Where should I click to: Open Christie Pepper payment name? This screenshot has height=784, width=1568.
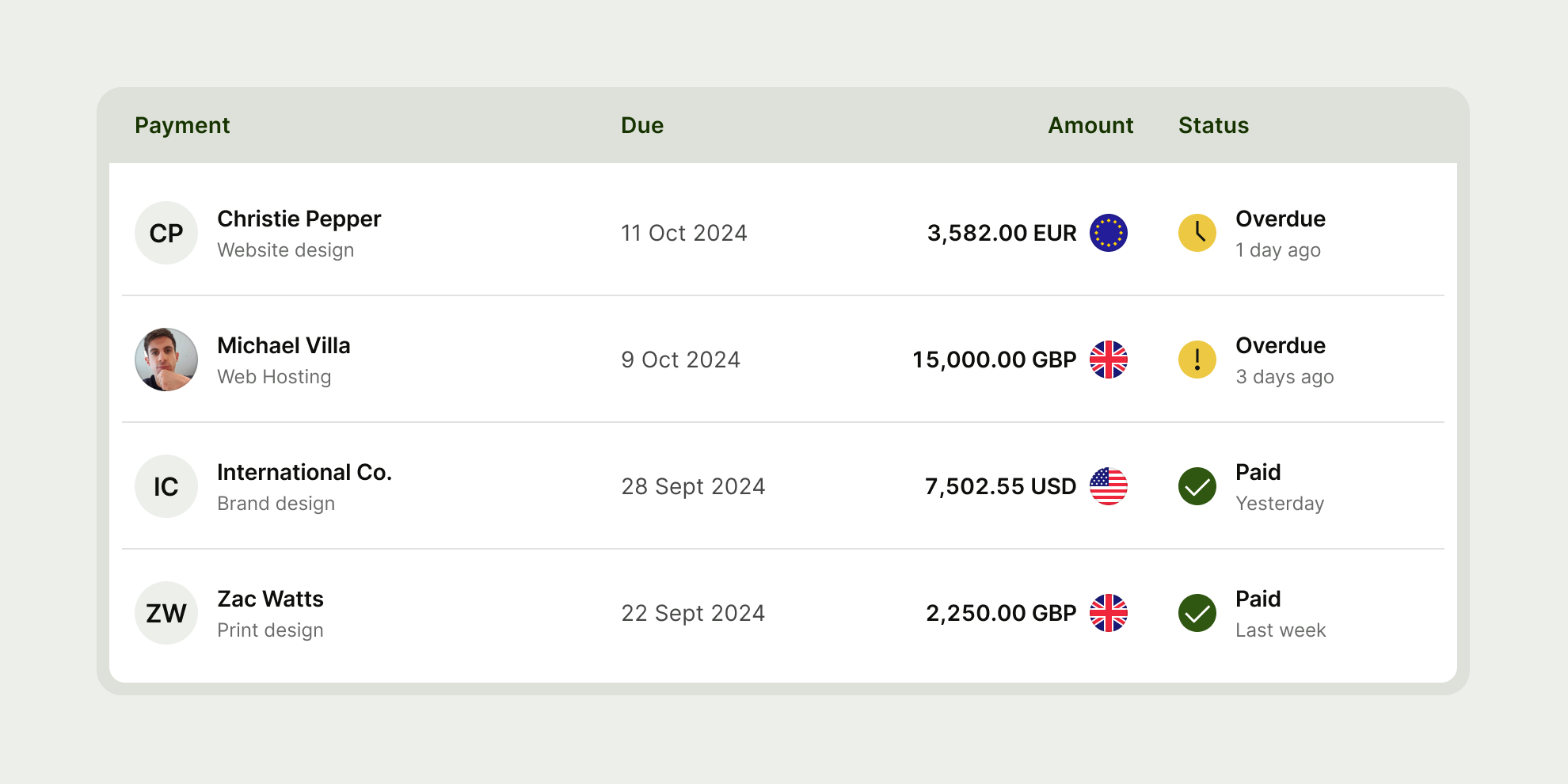pos(299,219)
